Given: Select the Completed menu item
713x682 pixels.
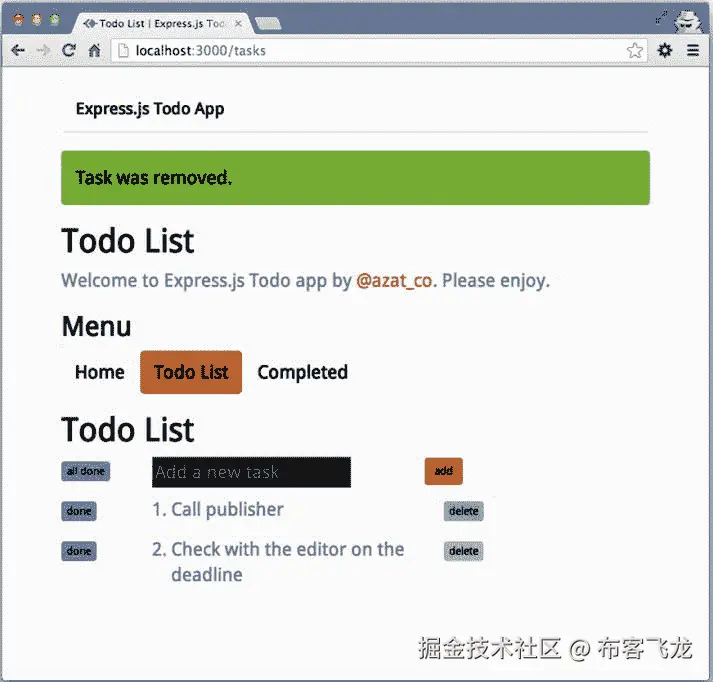Looking at the screenshot, I should [302, 372].
